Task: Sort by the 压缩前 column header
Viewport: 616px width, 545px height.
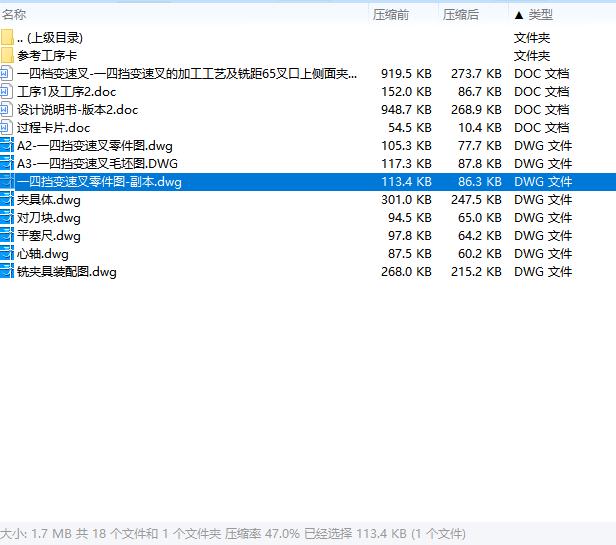Action: click(x=391, y=15)
